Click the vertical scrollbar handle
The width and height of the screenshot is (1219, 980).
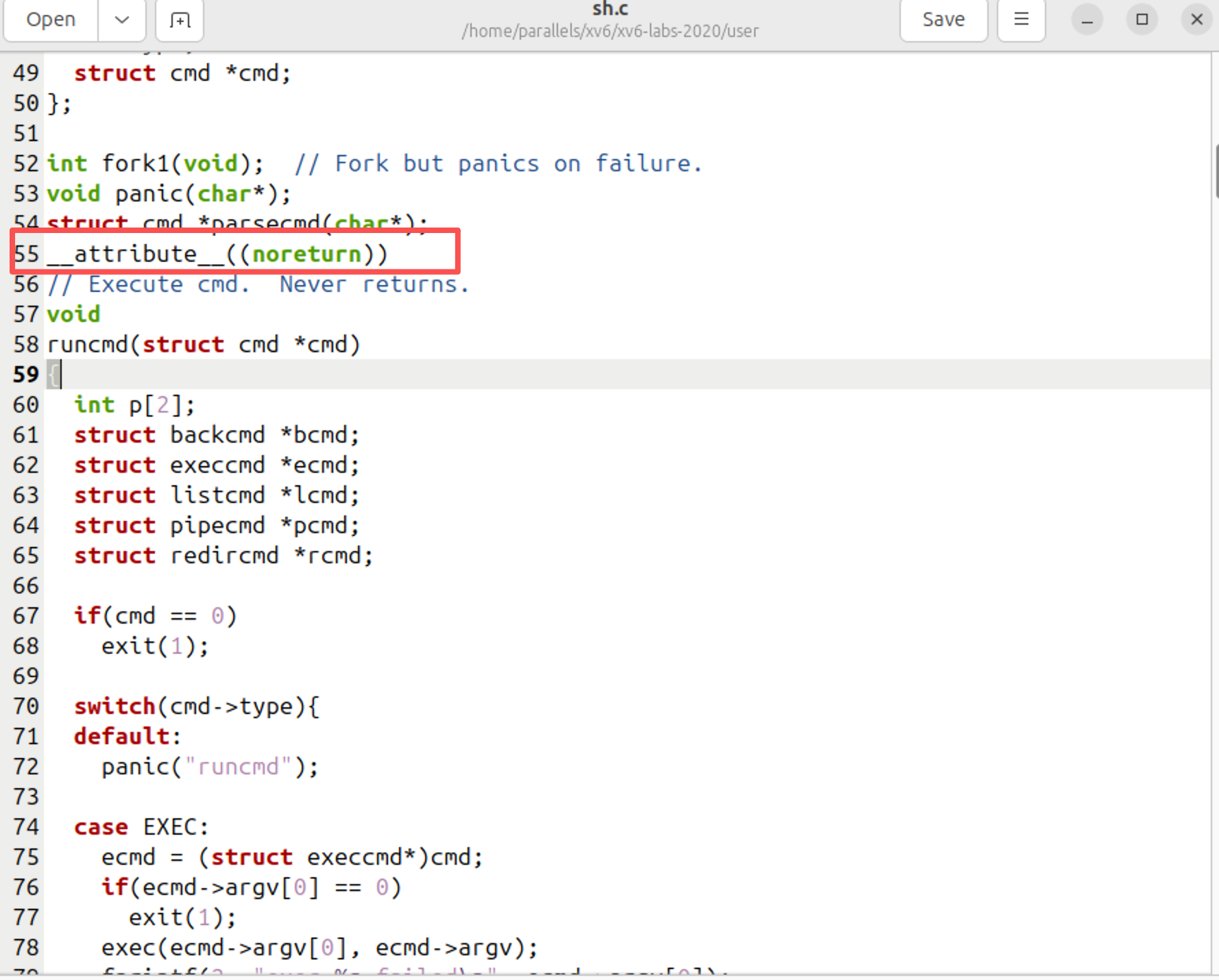[1216, 170]
